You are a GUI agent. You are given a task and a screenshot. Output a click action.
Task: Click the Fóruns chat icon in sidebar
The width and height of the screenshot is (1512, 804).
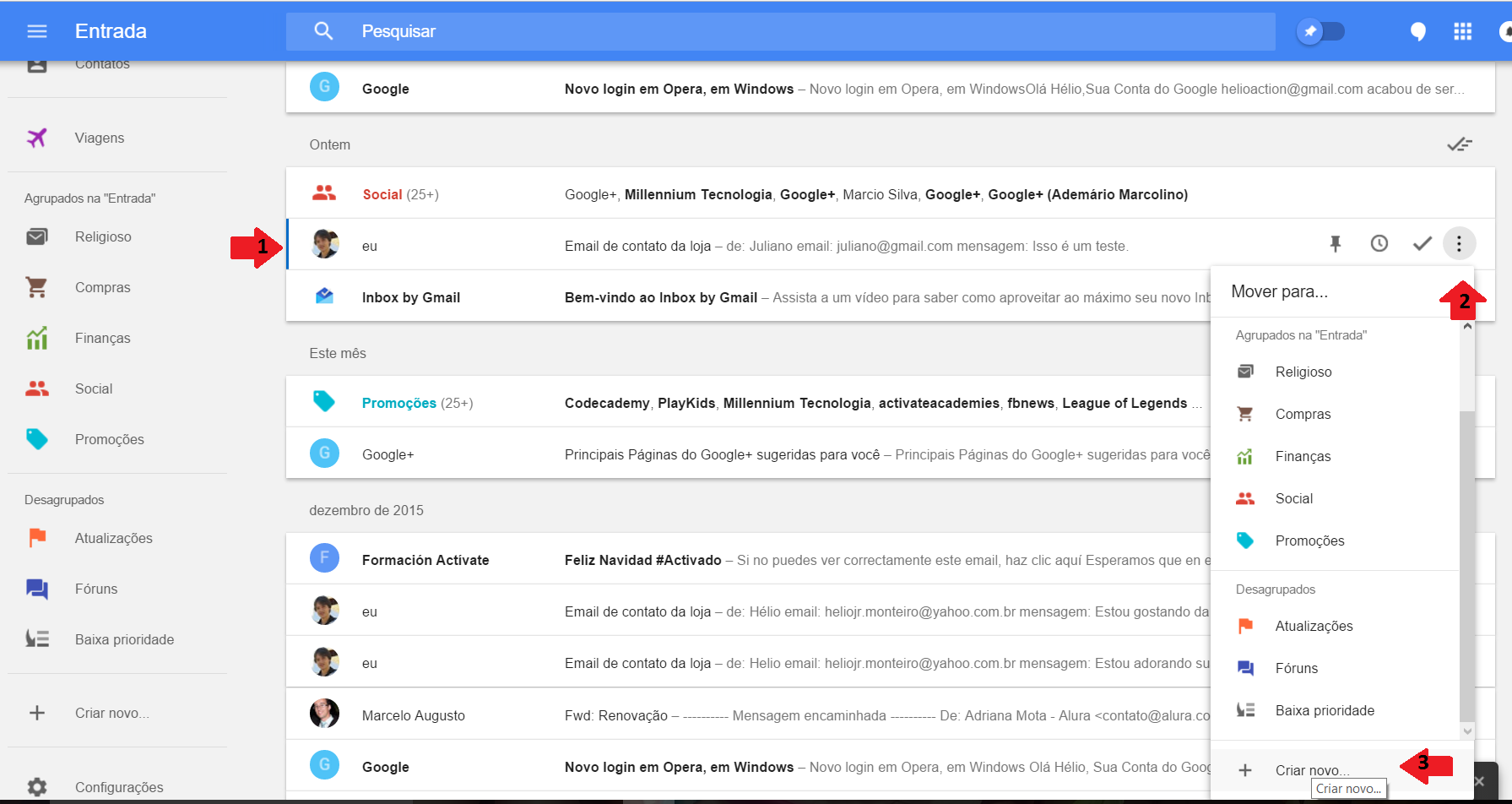point(37,589)
